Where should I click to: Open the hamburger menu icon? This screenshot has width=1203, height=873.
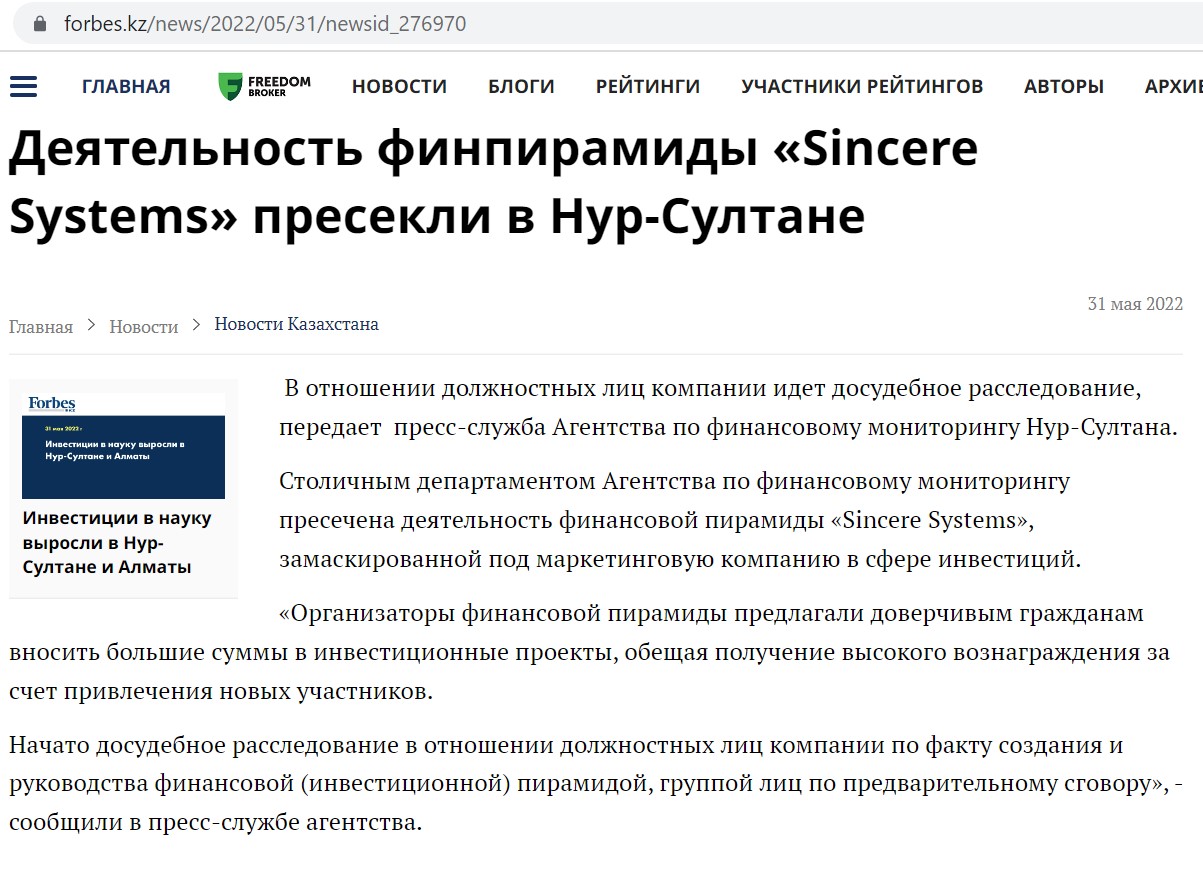click(x=23, y=86)
